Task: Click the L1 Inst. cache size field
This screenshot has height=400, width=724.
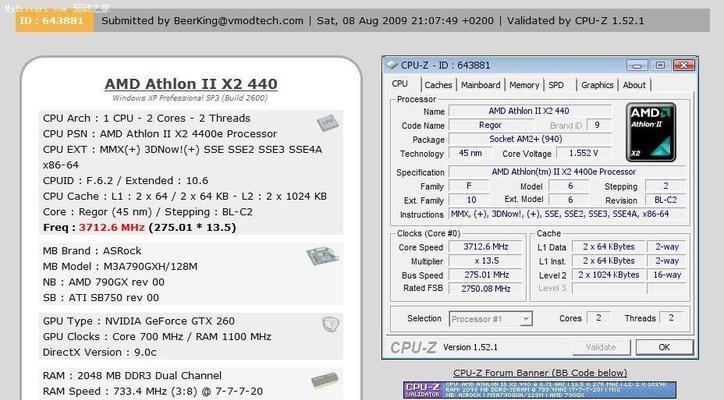Action: point(608,261)
